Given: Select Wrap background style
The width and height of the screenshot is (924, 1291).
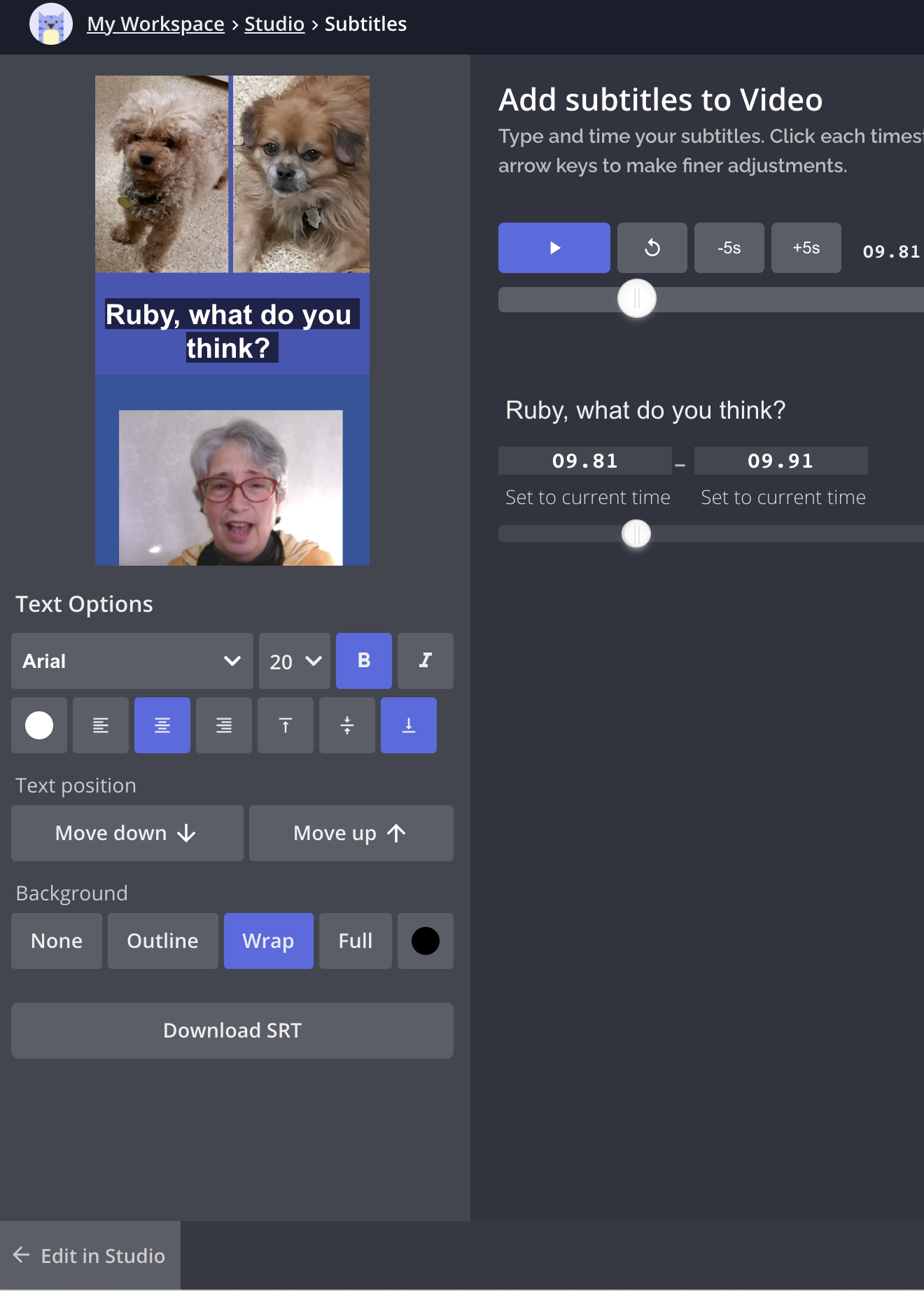Looking at the screenshot, I should pyautogui.click(x=268, y=941).
